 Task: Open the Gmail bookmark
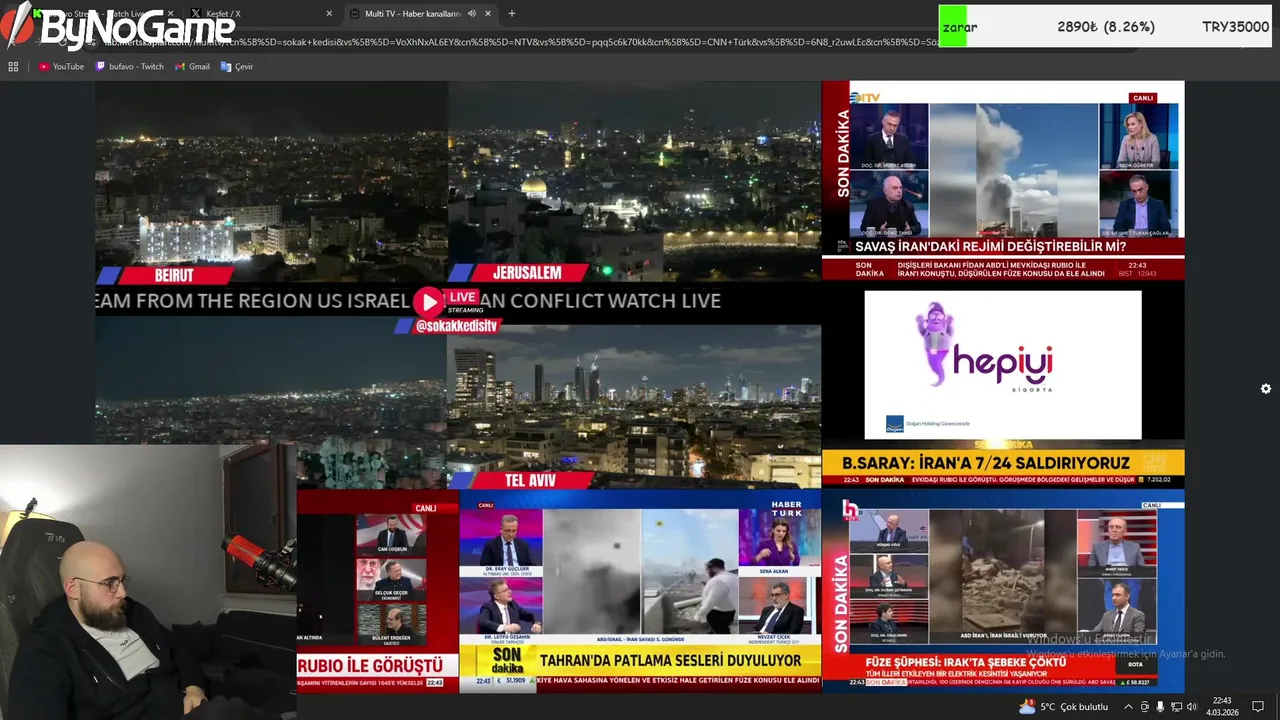point(192,66)
